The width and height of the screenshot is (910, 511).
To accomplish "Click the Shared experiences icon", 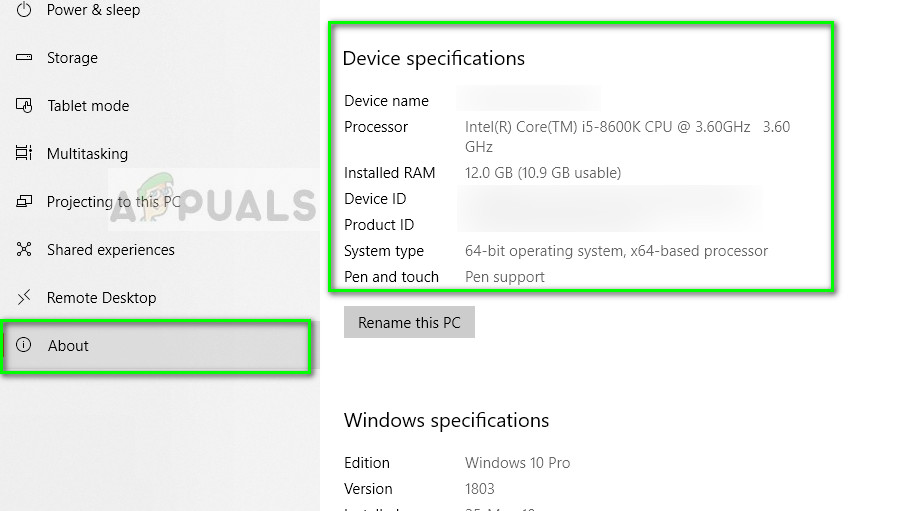I will [x=24, y=250].
